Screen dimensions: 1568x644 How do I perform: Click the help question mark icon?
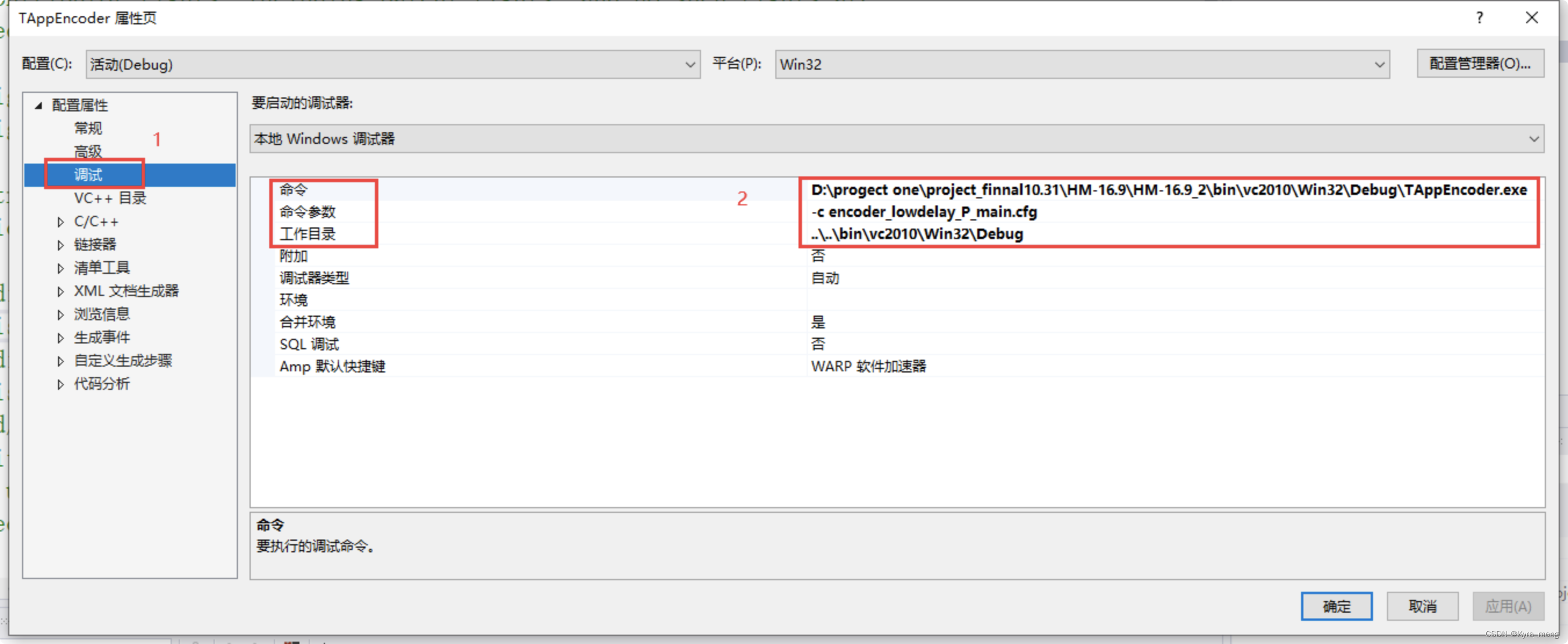(x=1479, y=17)
